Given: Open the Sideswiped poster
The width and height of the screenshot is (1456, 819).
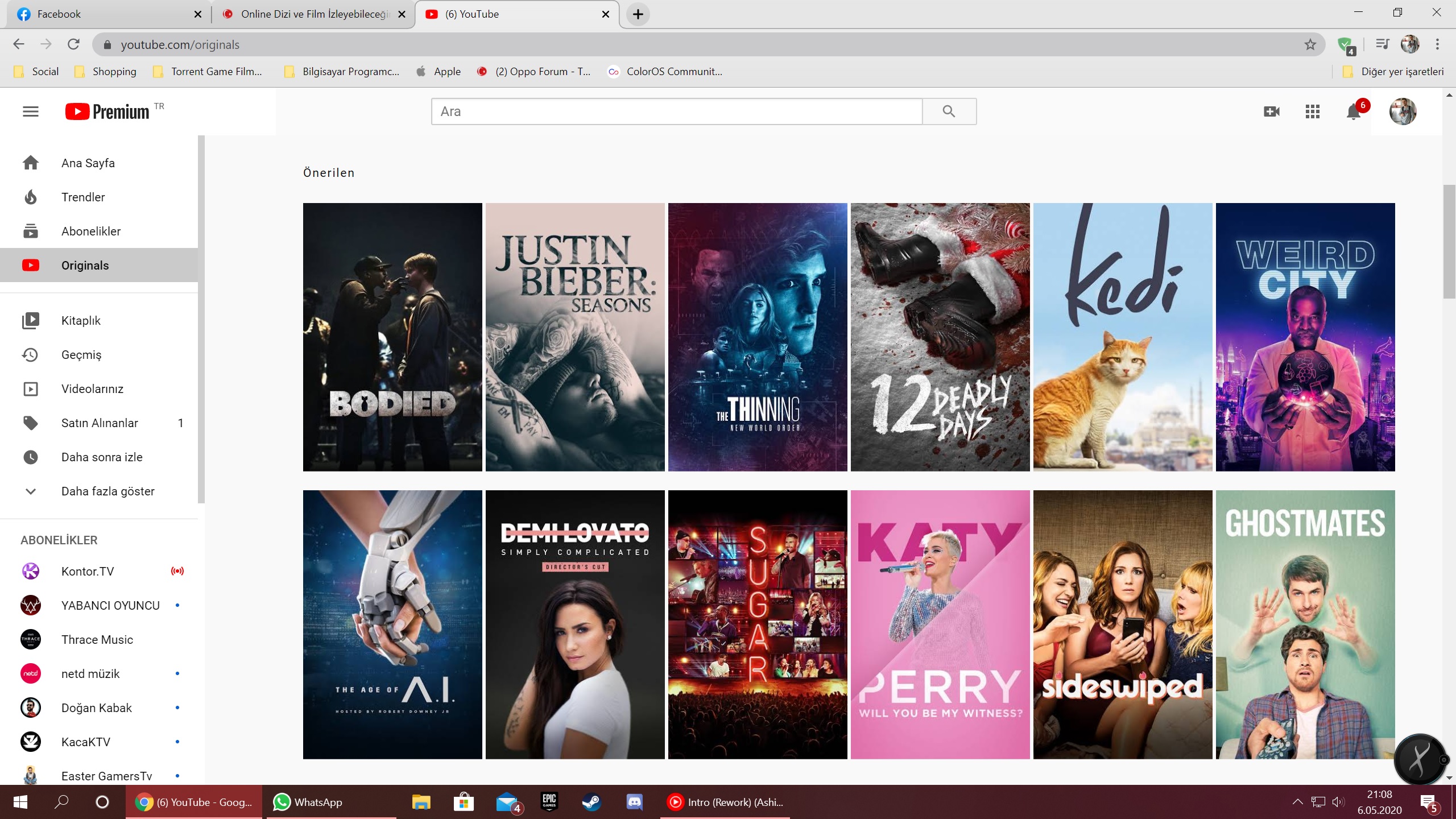Looking at the screenshot, I should 1123,624.
